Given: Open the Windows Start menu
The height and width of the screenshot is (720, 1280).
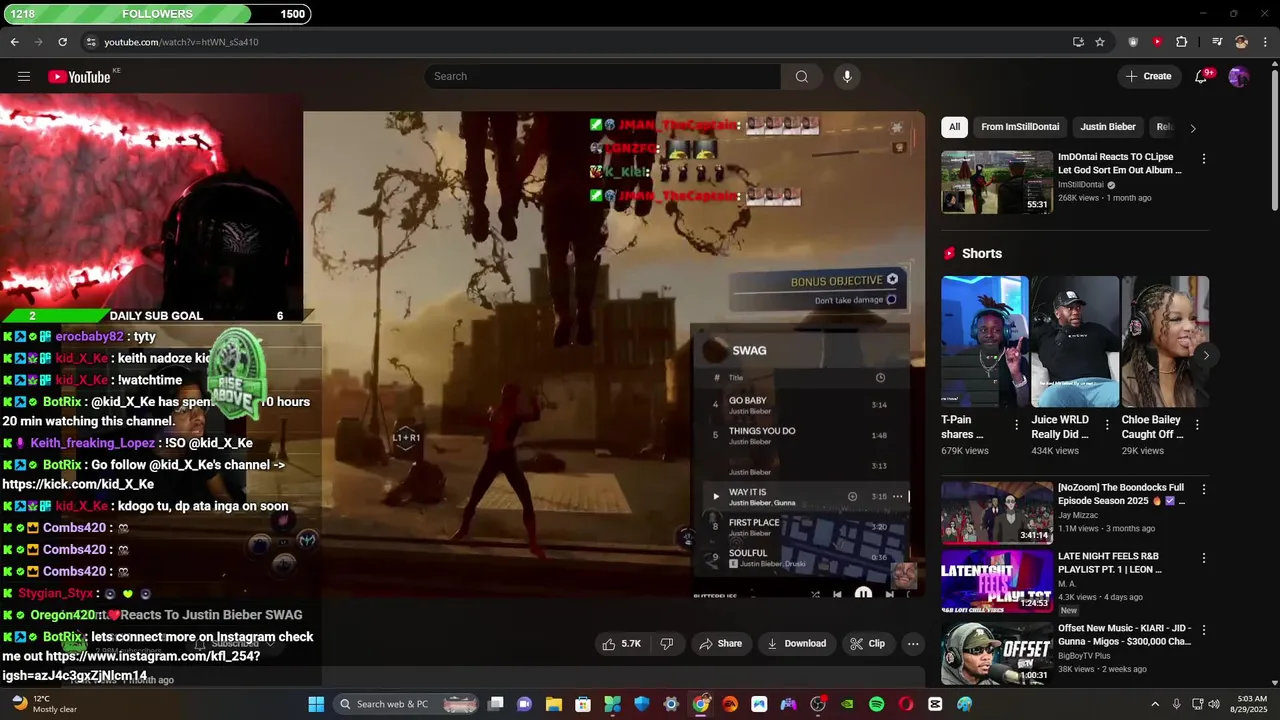Looking at the screenshot, I should point(316,704).
